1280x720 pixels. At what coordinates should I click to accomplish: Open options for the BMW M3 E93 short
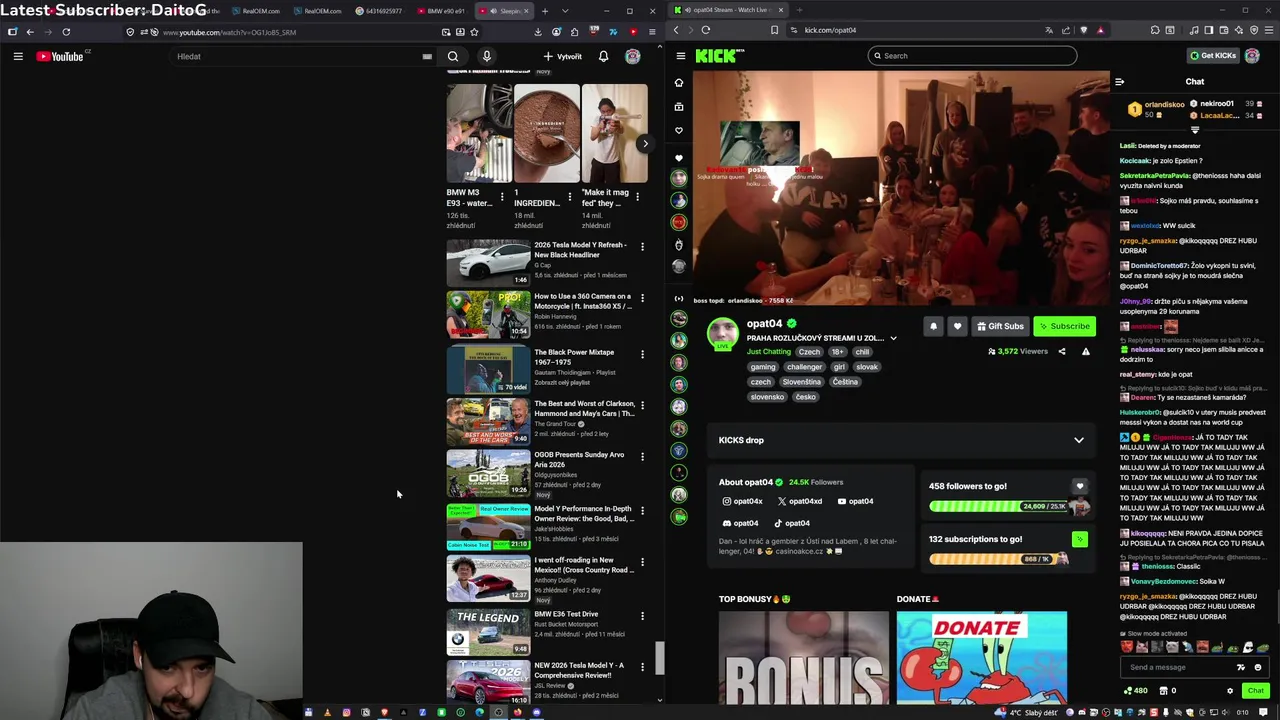(502, 198)
